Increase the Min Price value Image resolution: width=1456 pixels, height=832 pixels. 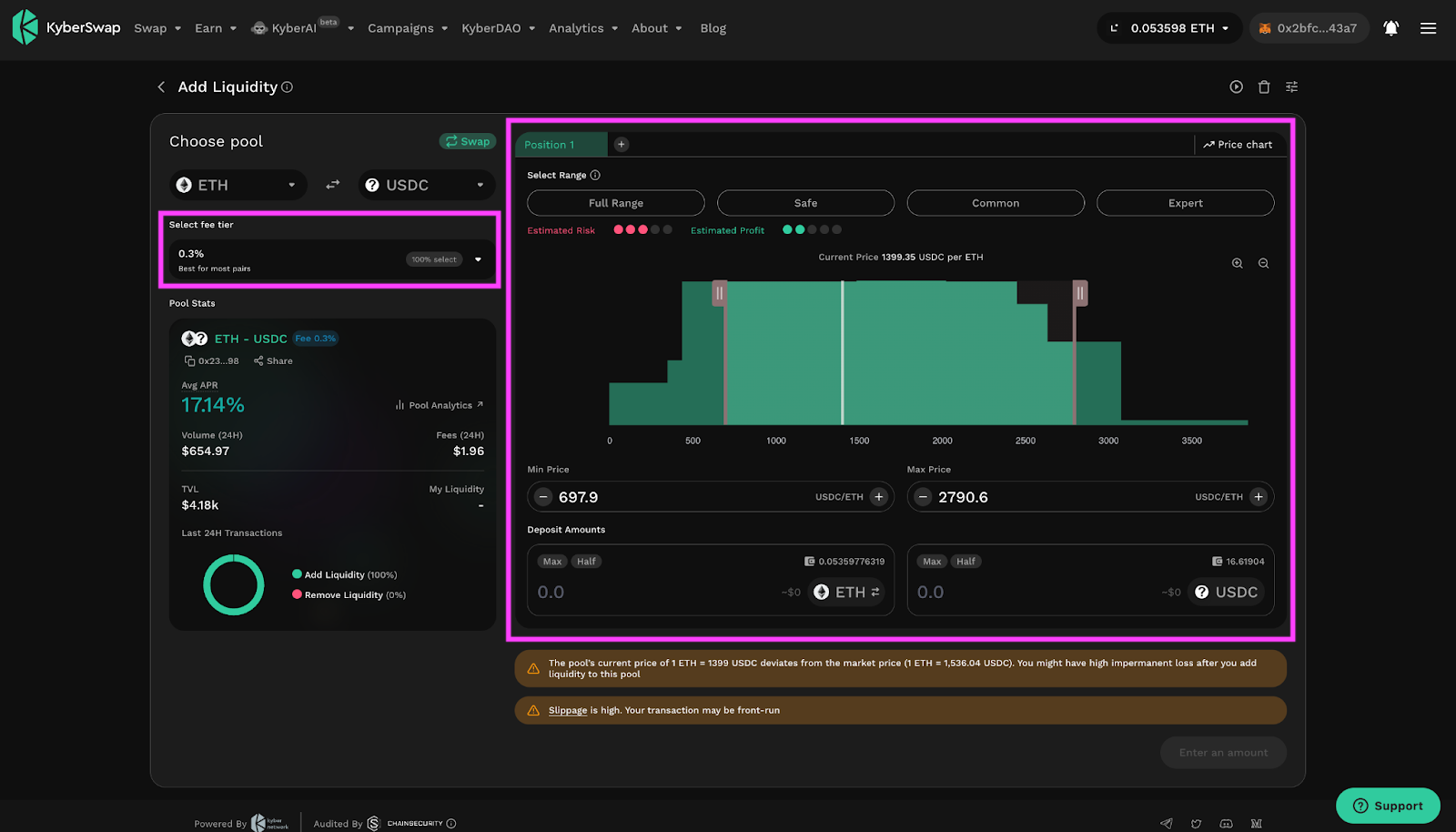click(879, 497)
